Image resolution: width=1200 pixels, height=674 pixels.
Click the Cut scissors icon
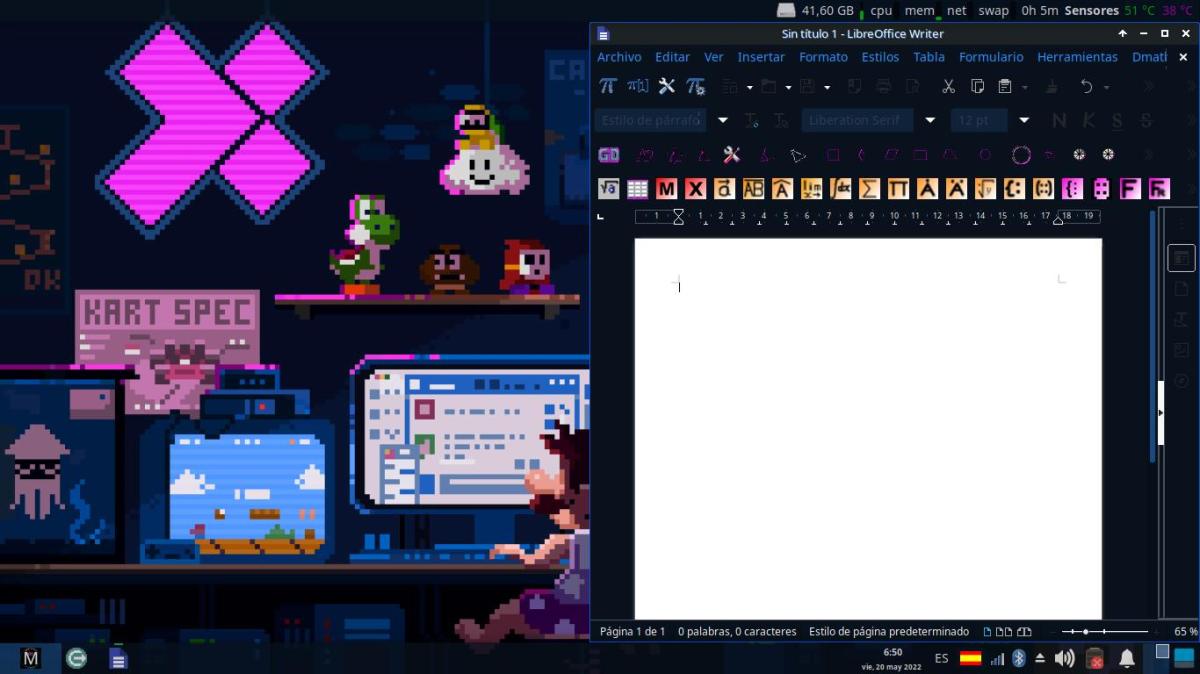pos(948,87)
